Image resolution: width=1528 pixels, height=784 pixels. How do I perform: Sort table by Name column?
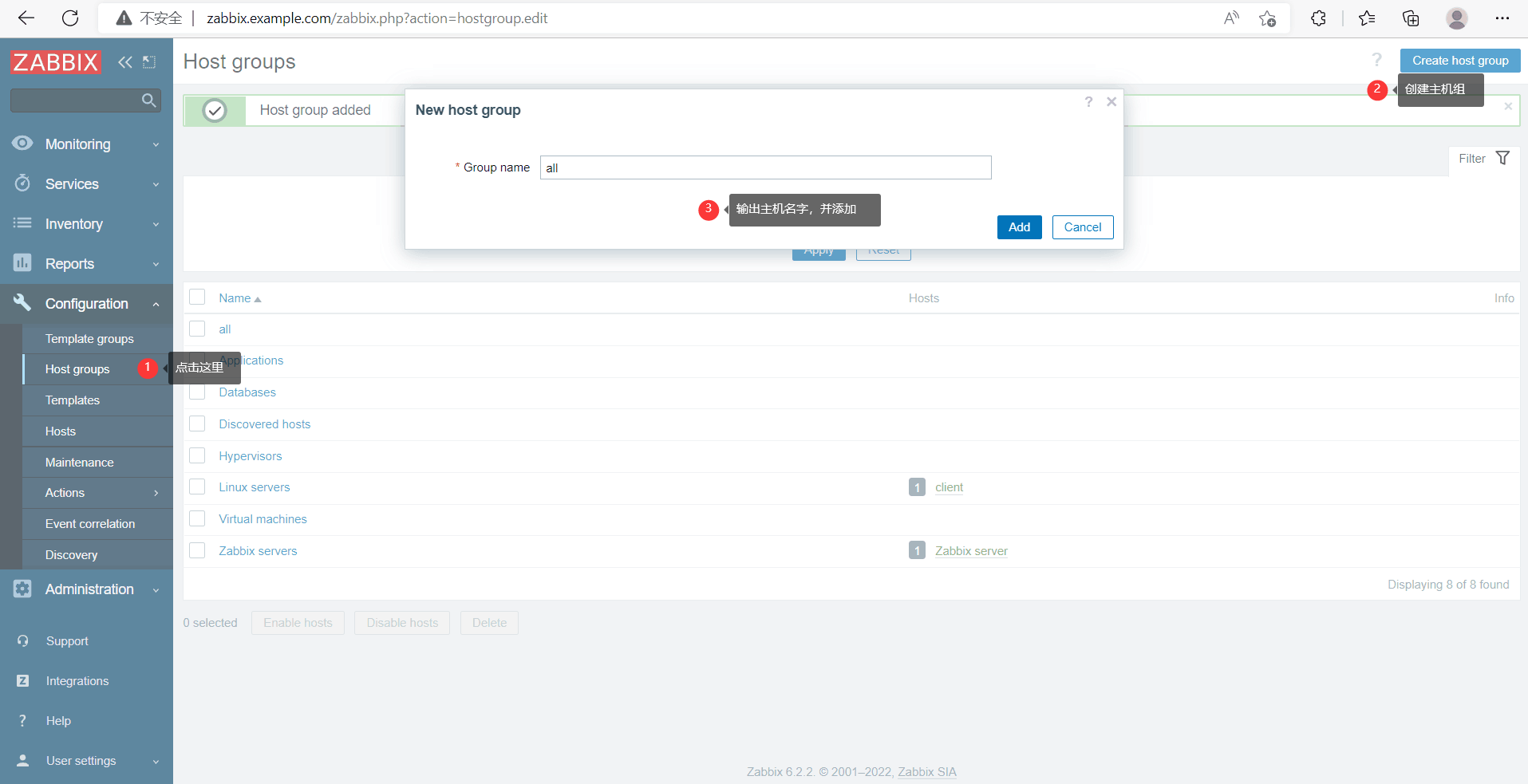240,298
